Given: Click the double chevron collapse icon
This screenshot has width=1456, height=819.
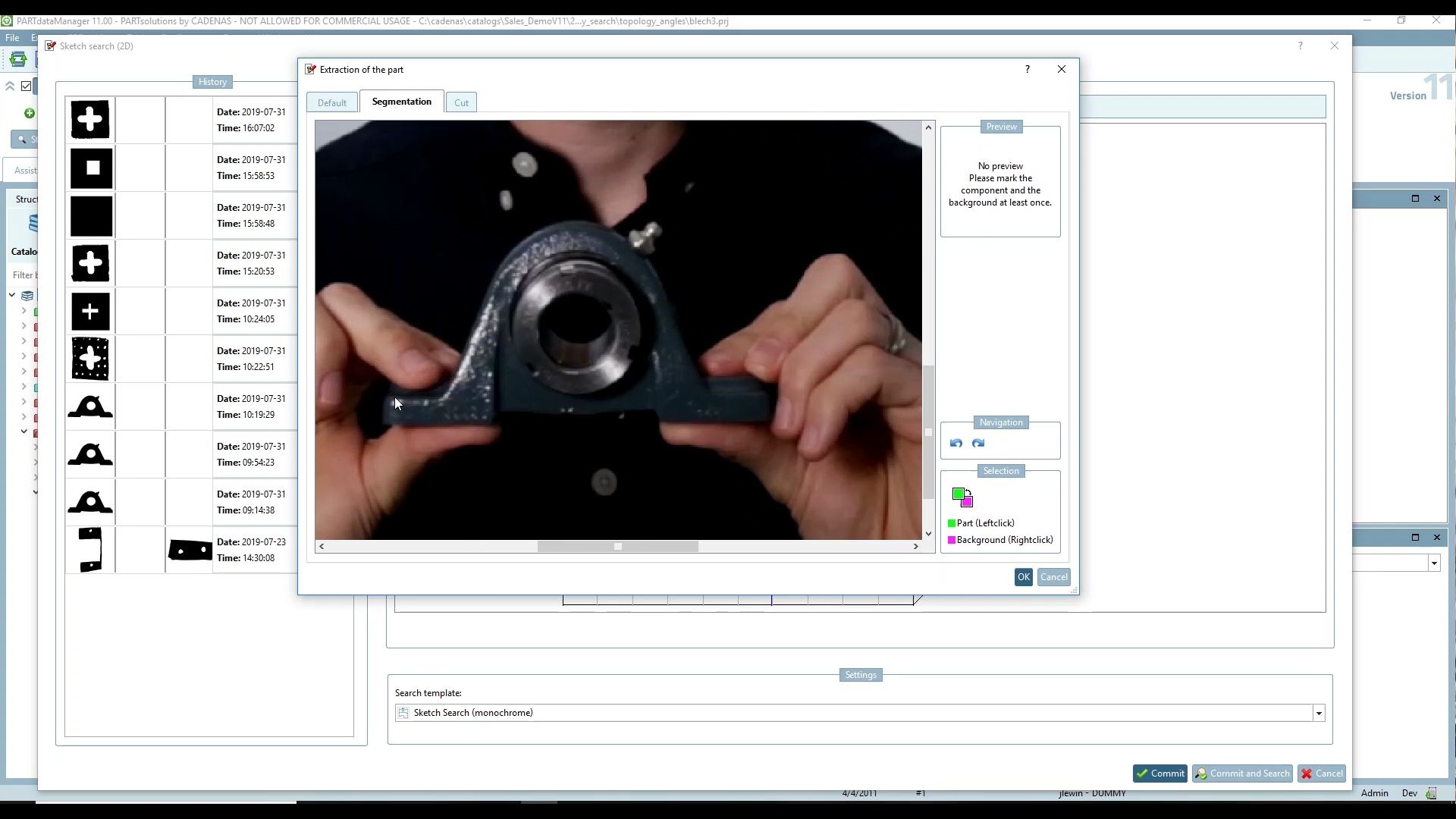Looking at the screenshot, I should (11, 86).
